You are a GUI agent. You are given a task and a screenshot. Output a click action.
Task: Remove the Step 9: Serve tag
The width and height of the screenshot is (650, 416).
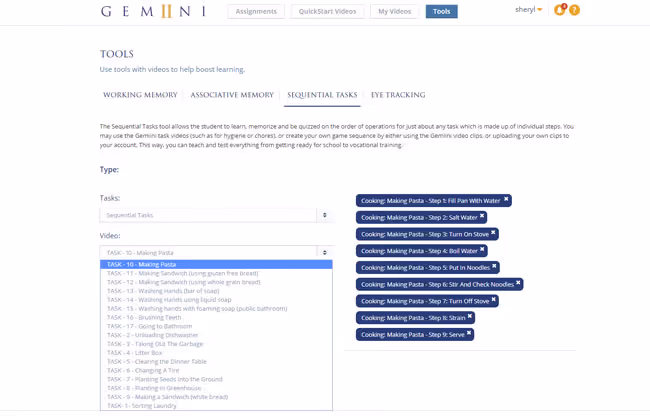click(469, 333)
